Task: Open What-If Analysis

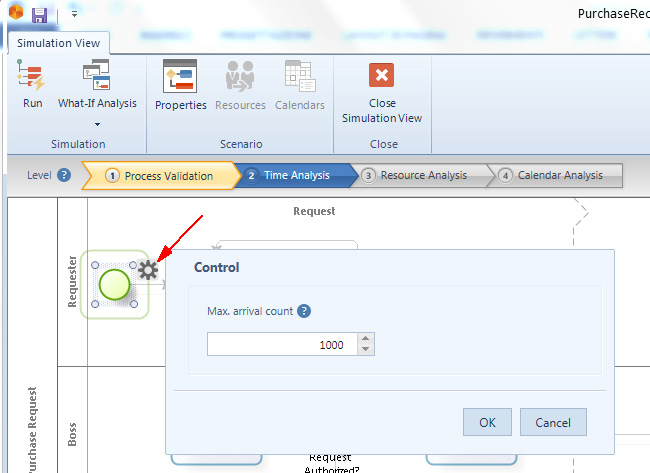Action: pyautogui.click(x=97, y=84)
